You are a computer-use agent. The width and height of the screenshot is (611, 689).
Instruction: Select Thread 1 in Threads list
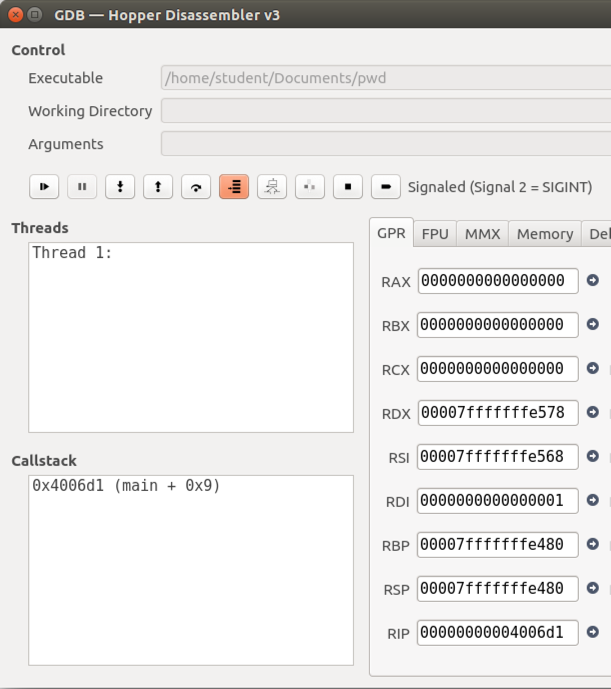pos(73,253)
